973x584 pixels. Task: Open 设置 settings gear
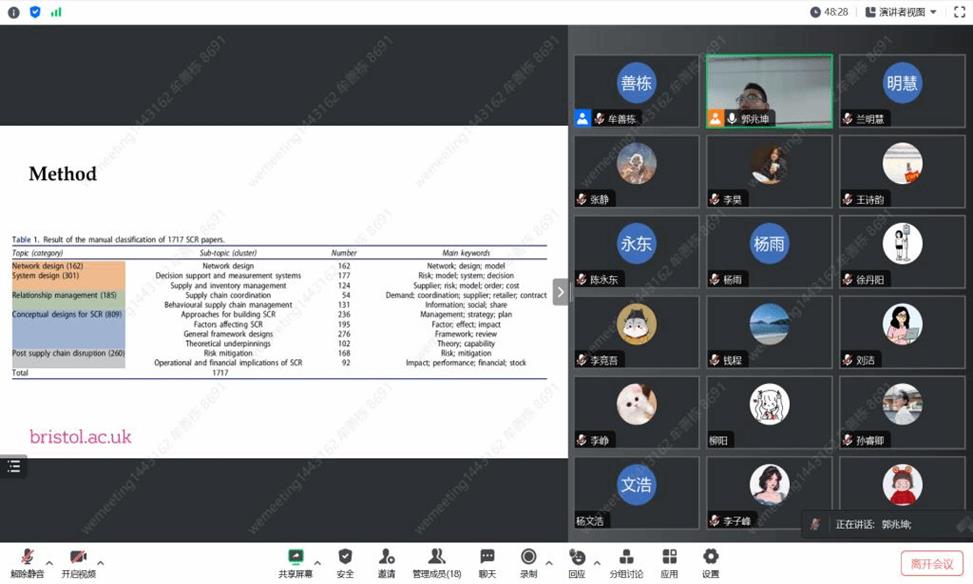[x=710, y=558]
